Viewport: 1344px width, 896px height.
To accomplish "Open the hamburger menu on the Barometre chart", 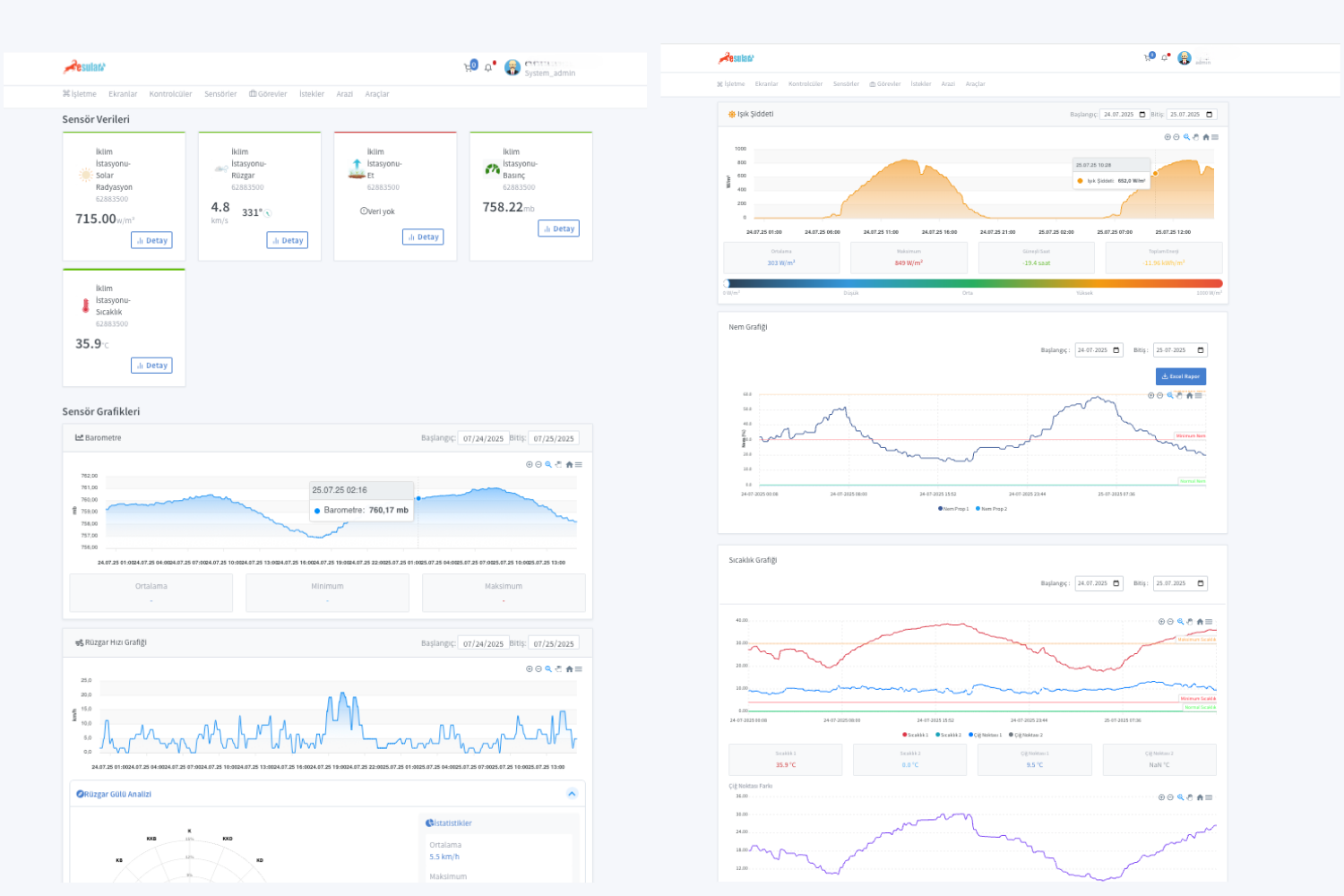I will point(578,464).
